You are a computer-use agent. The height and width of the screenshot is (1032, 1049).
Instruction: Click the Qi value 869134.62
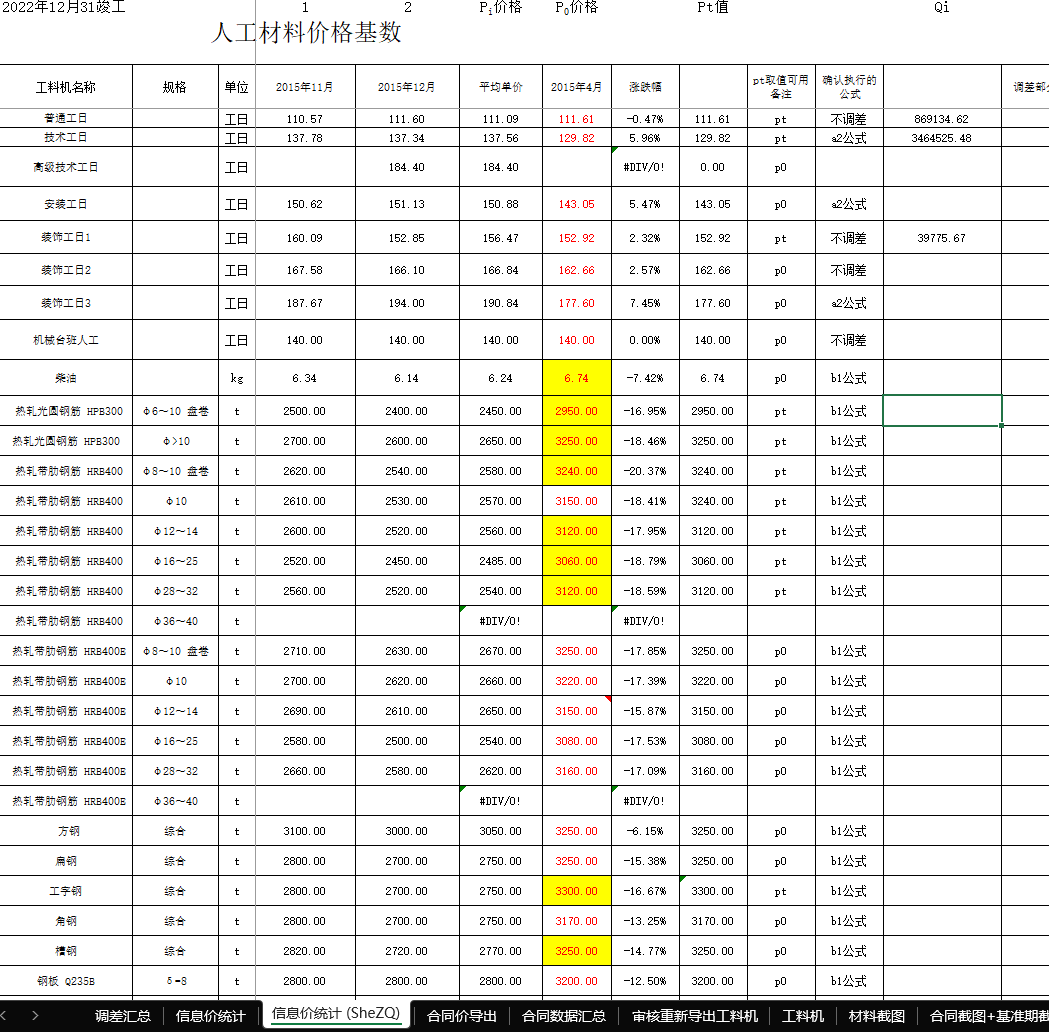tap(942, 119)
